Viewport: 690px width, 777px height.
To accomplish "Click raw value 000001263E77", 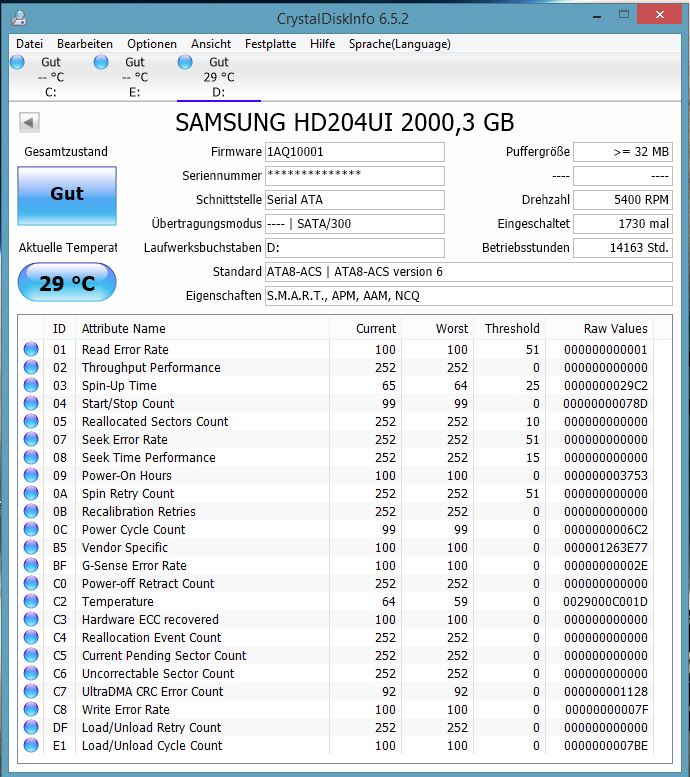I will (606, 548).
